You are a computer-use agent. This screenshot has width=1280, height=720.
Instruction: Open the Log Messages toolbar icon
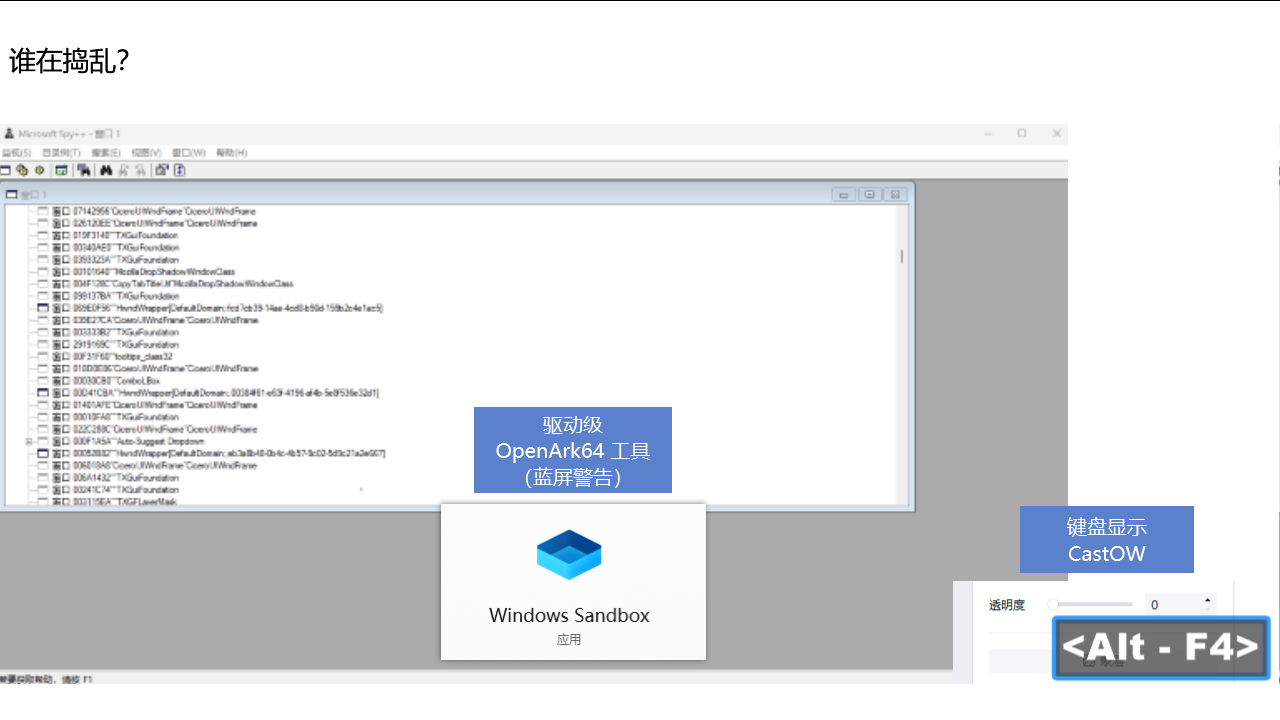(x=61, y=170)
